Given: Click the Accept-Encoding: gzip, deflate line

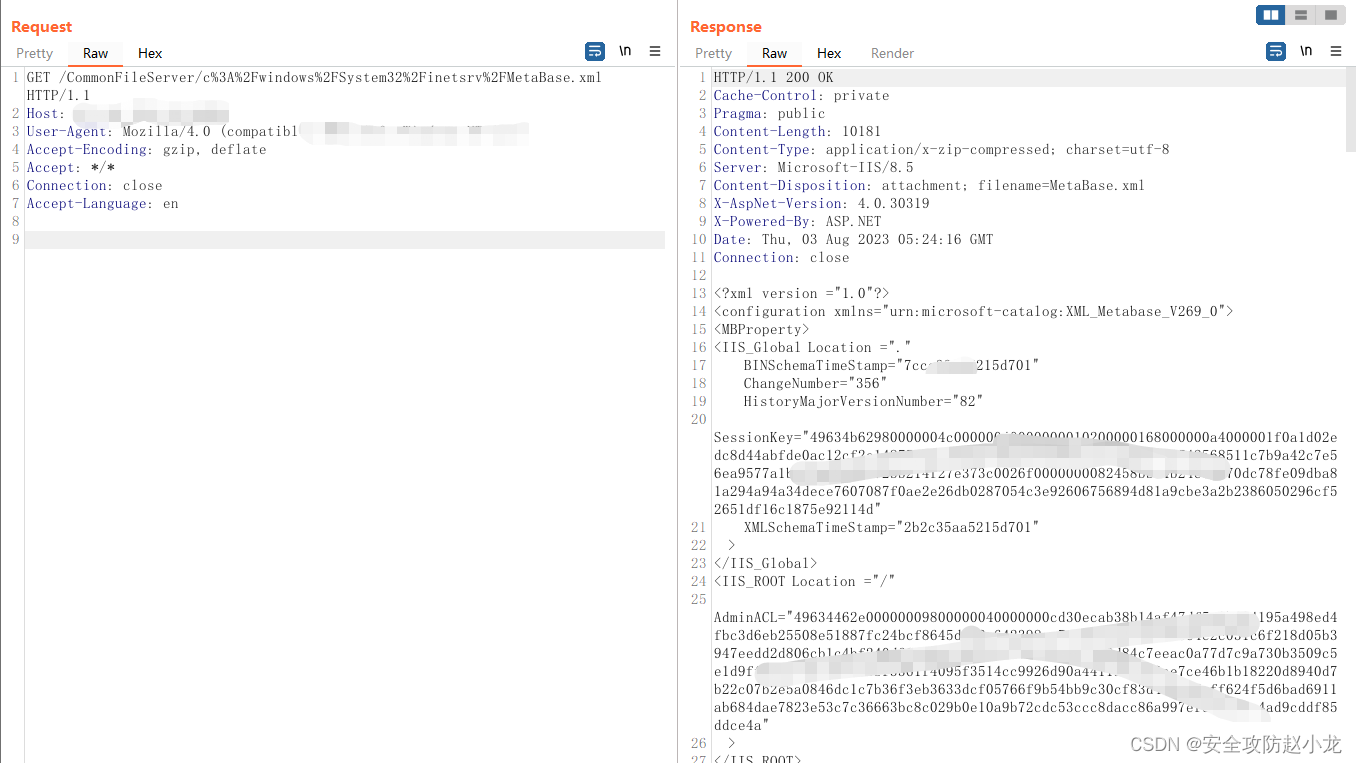Looking at the screenshot, I should pos(146,149).
